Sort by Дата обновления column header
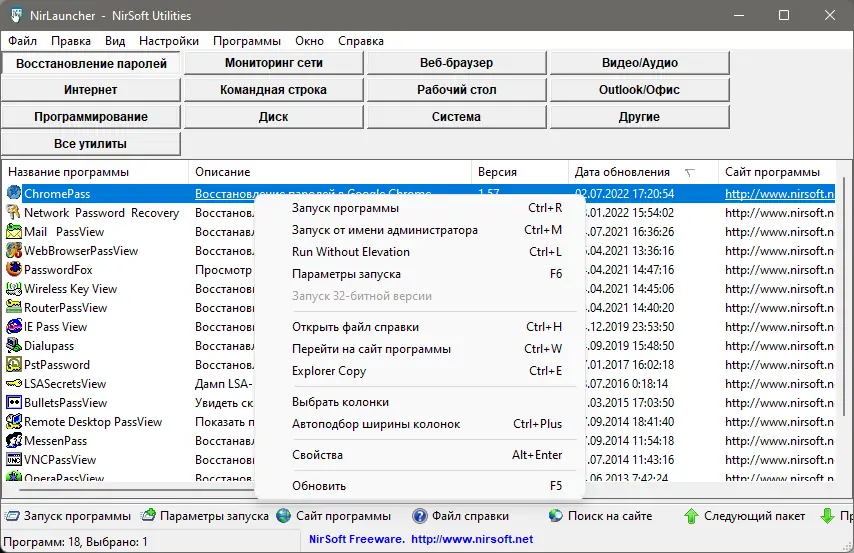Screen dimensions: 854x553 coord(643,172)
